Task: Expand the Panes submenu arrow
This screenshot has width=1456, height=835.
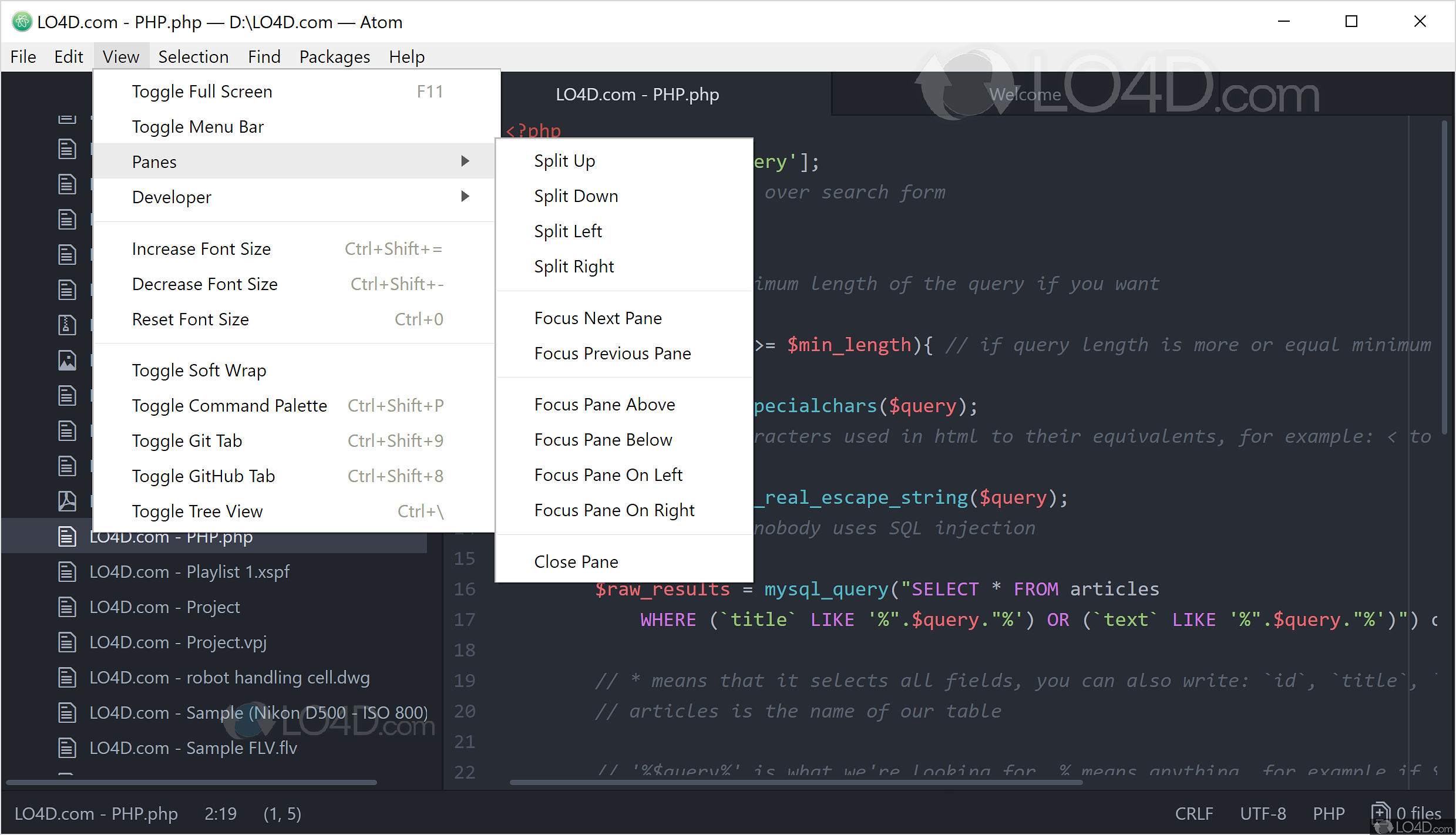Action: (x=465, y=161)
